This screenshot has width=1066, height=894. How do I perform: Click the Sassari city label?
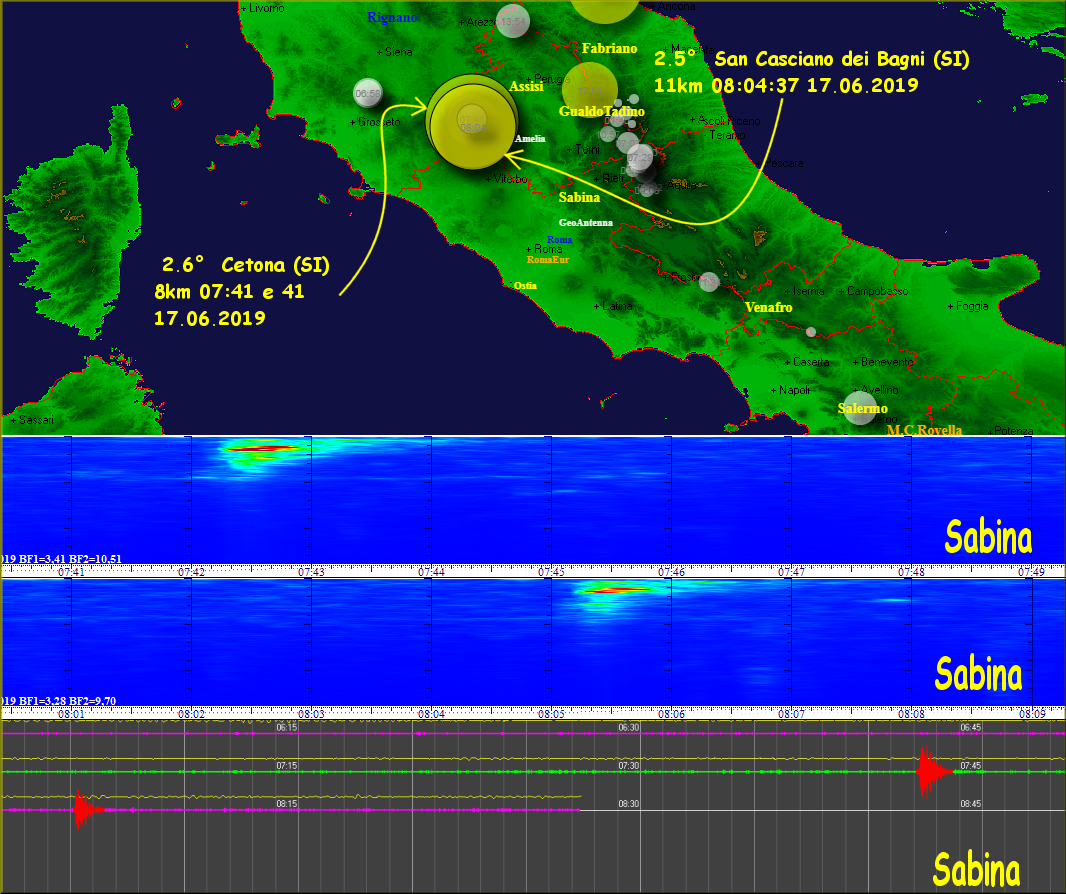(32, 420)
